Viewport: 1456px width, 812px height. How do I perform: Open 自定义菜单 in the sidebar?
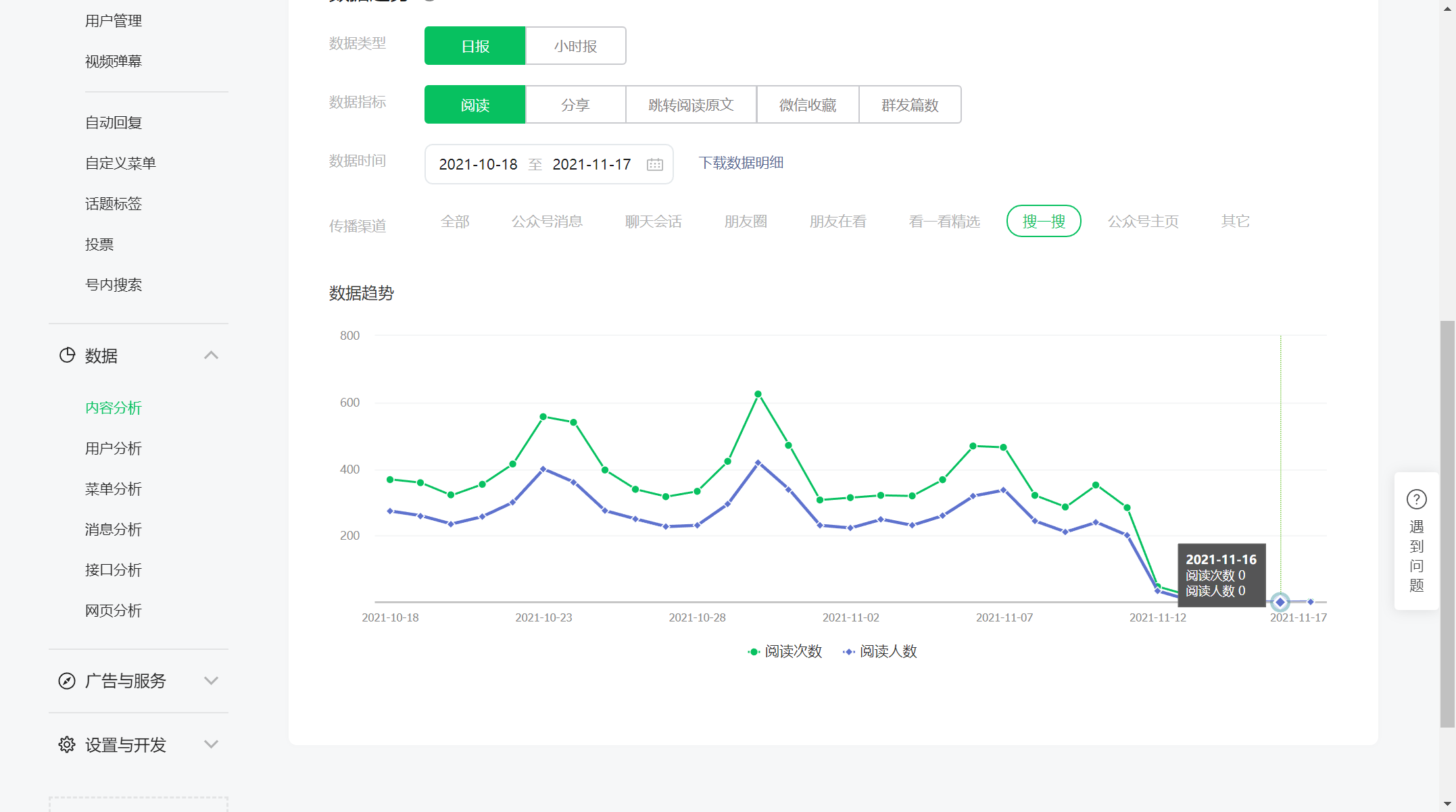click(x=120, y=163)
